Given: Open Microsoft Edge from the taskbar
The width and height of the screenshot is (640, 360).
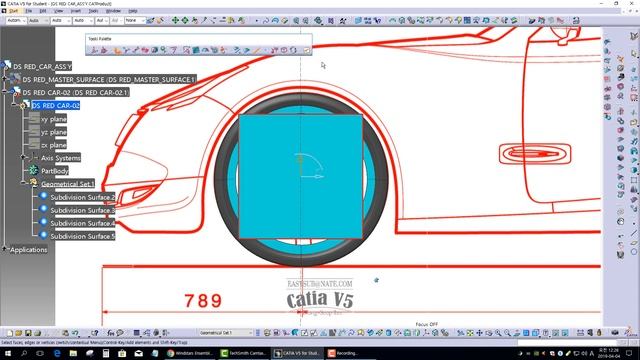Looking at the screenshot, I should pyautogui.click(x=57, y=353).
